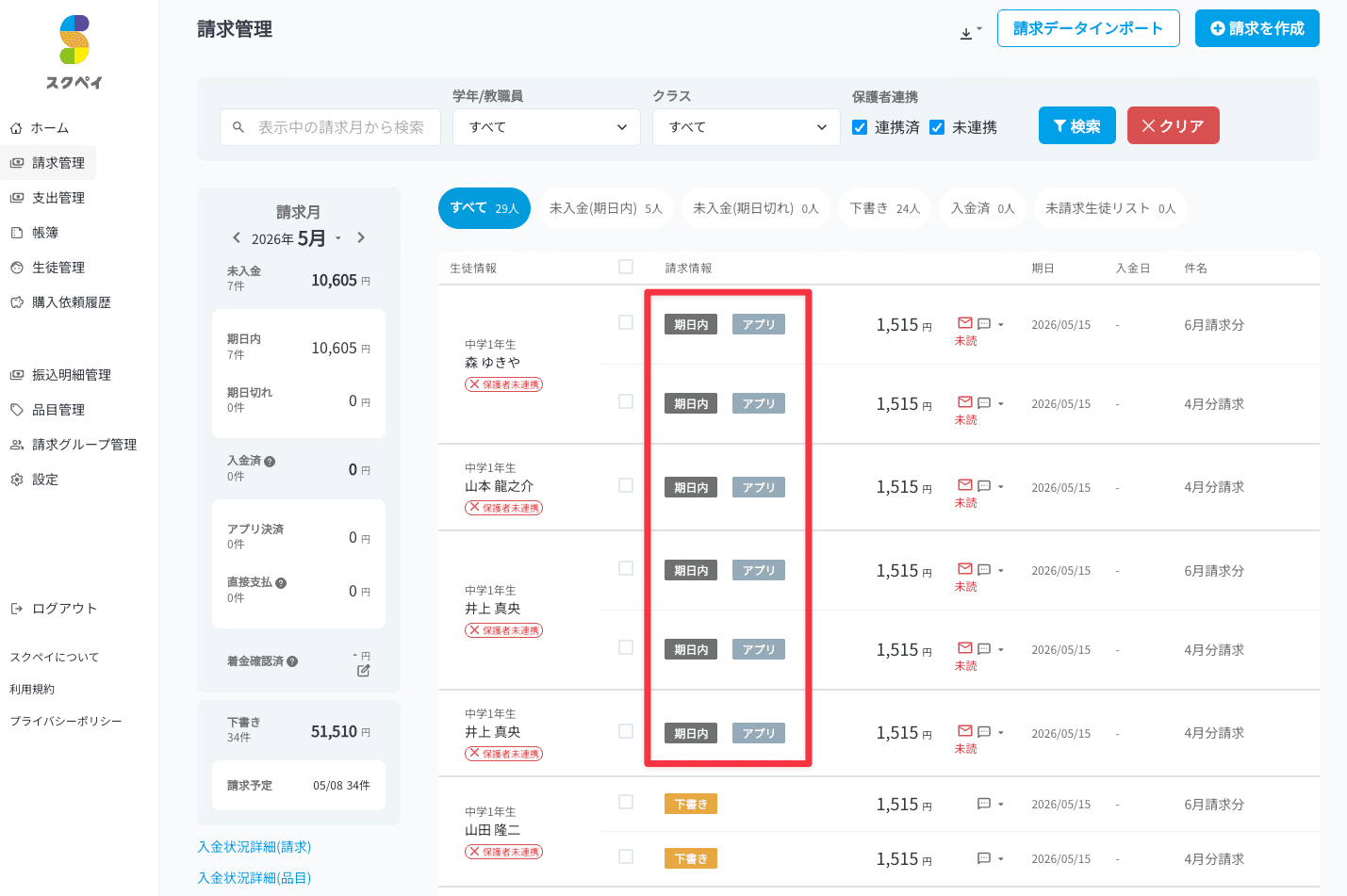Viewport: 1347px width, 896px height.
Task: Check 山本 龍之介 4月分請求 row checkbox
Action: coord(626,485)
